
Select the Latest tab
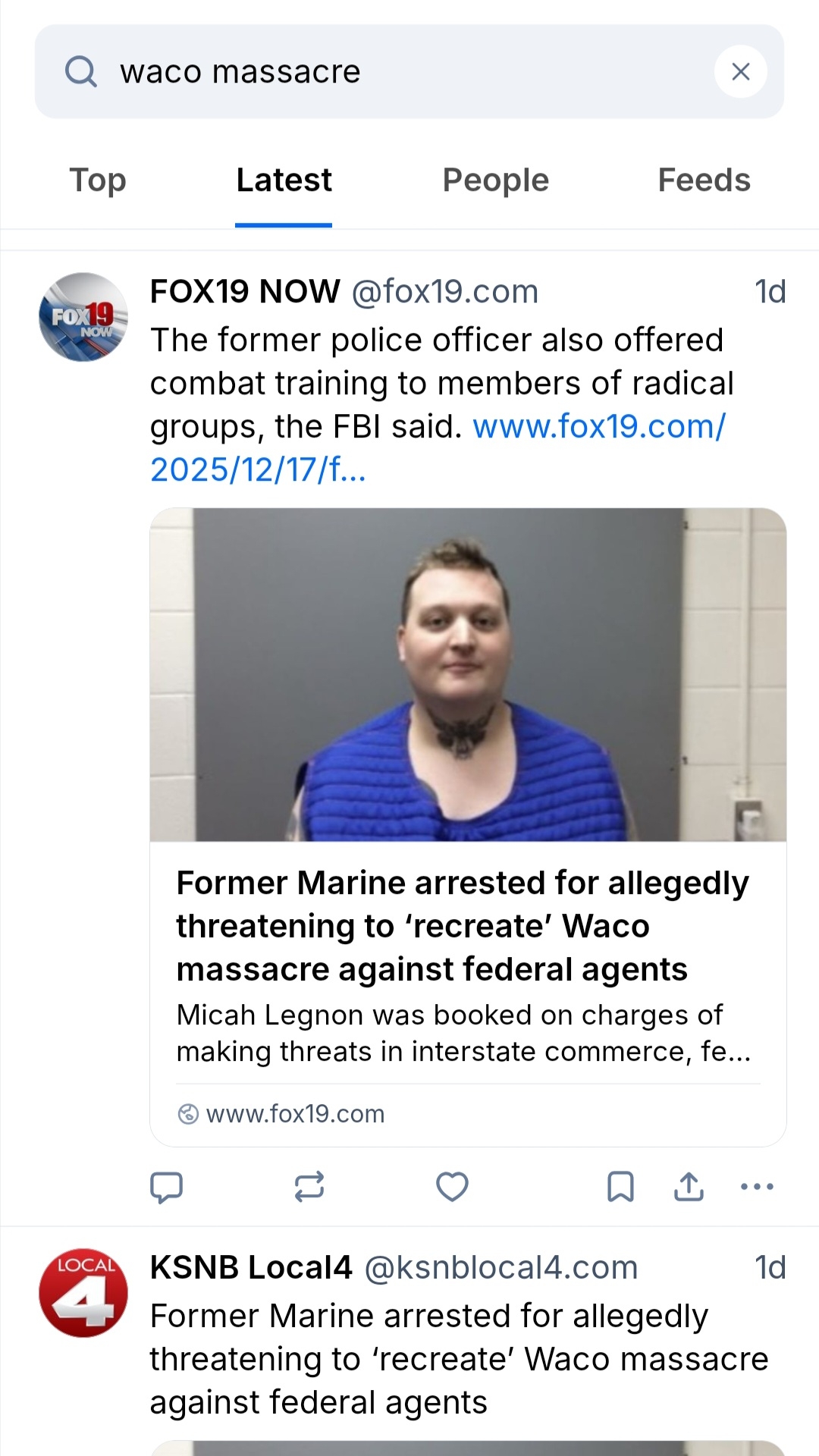[x=284, y=180]
